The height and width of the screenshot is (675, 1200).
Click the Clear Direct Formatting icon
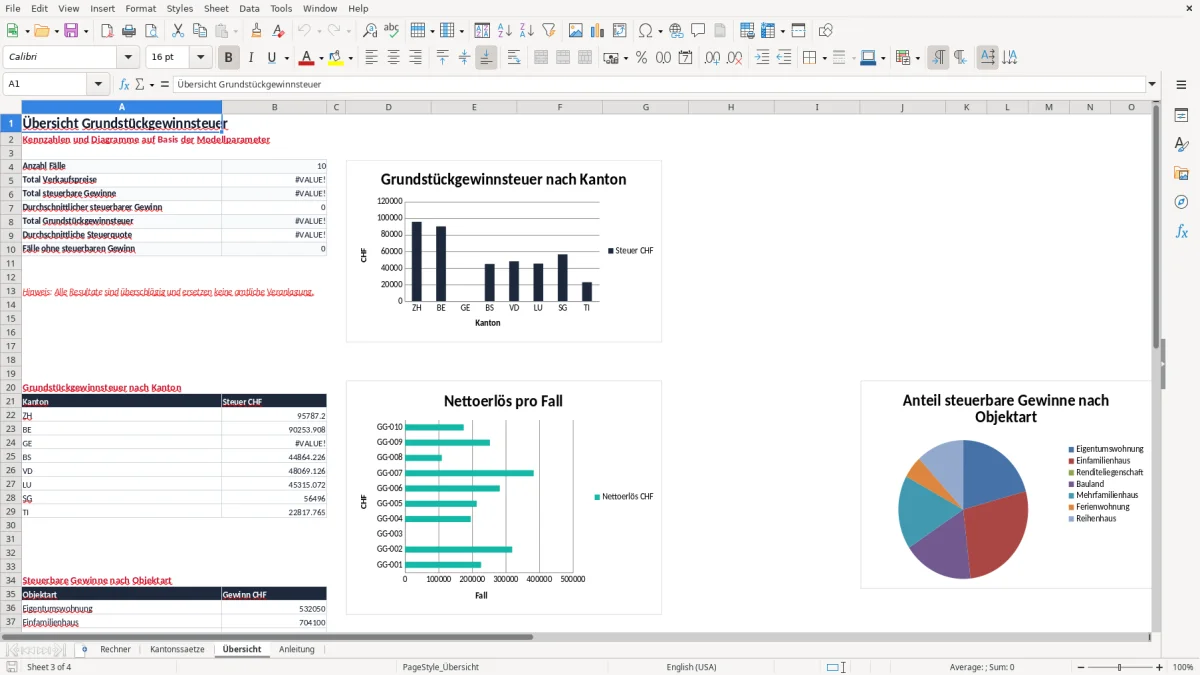coord(278,31)
